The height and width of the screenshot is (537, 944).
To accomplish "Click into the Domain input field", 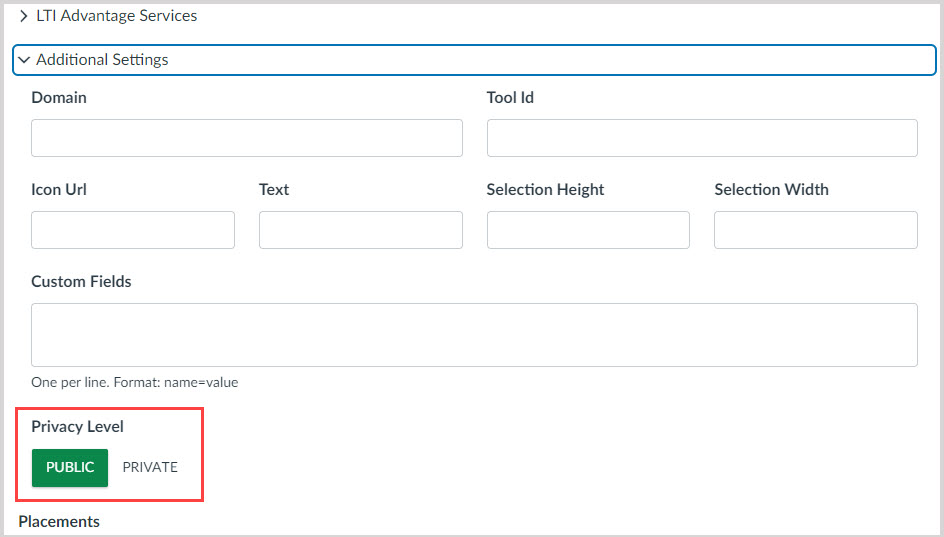I will pyautogui.click(x=246, y=138).
